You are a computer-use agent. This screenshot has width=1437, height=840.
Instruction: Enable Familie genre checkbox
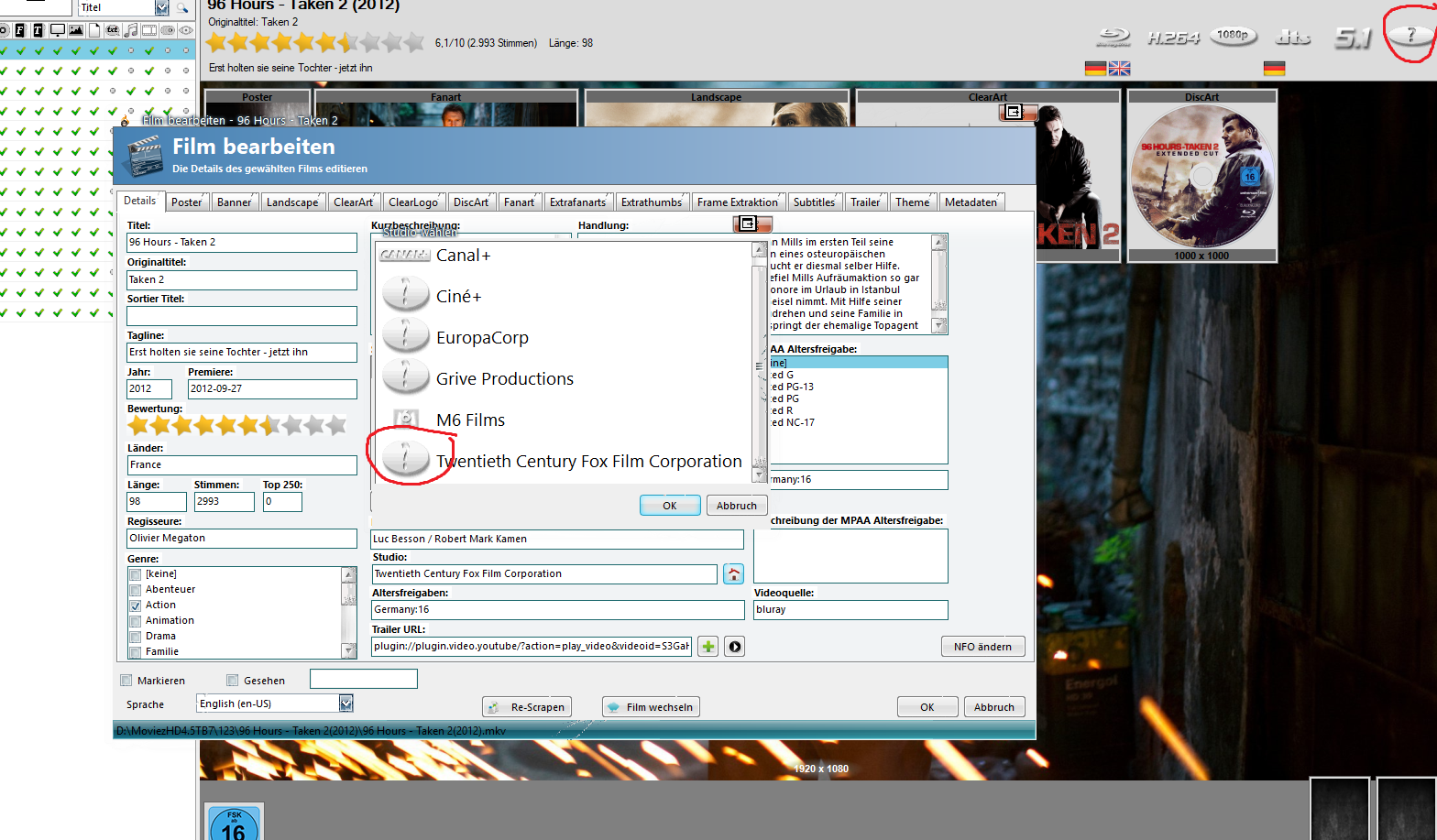(x=136, y=652)
